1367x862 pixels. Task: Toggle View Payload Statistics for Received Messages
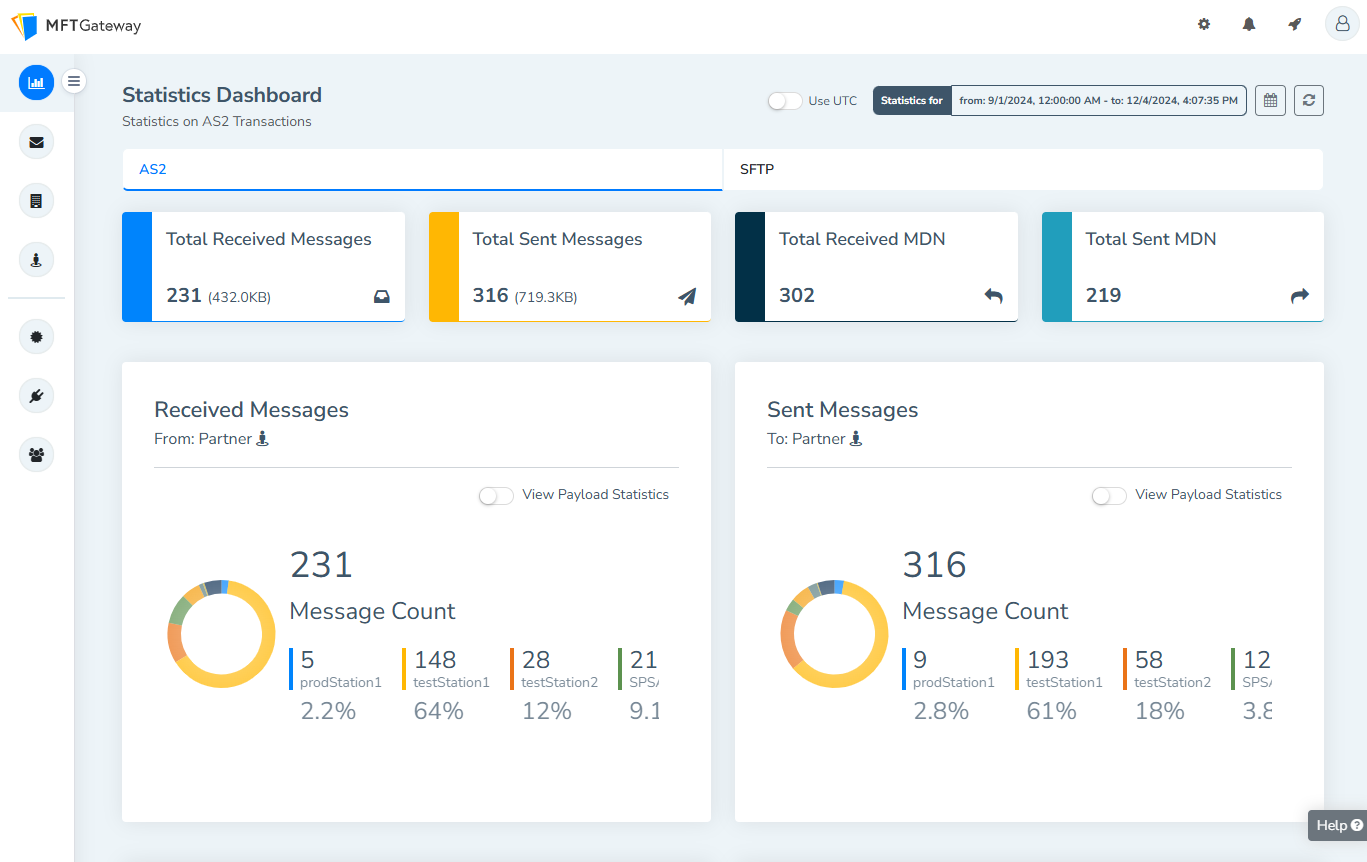496,496
